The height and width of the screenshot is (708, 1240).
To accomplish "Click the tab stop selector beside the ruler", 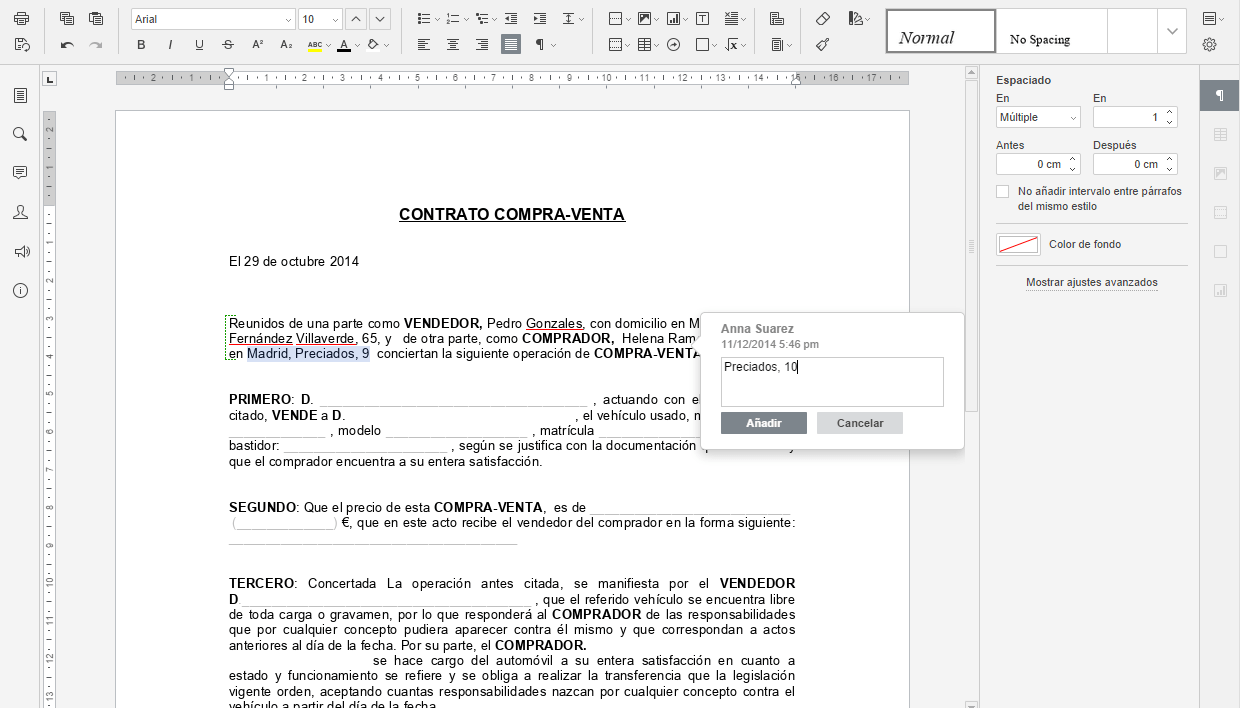I will [x=50, y=79].
